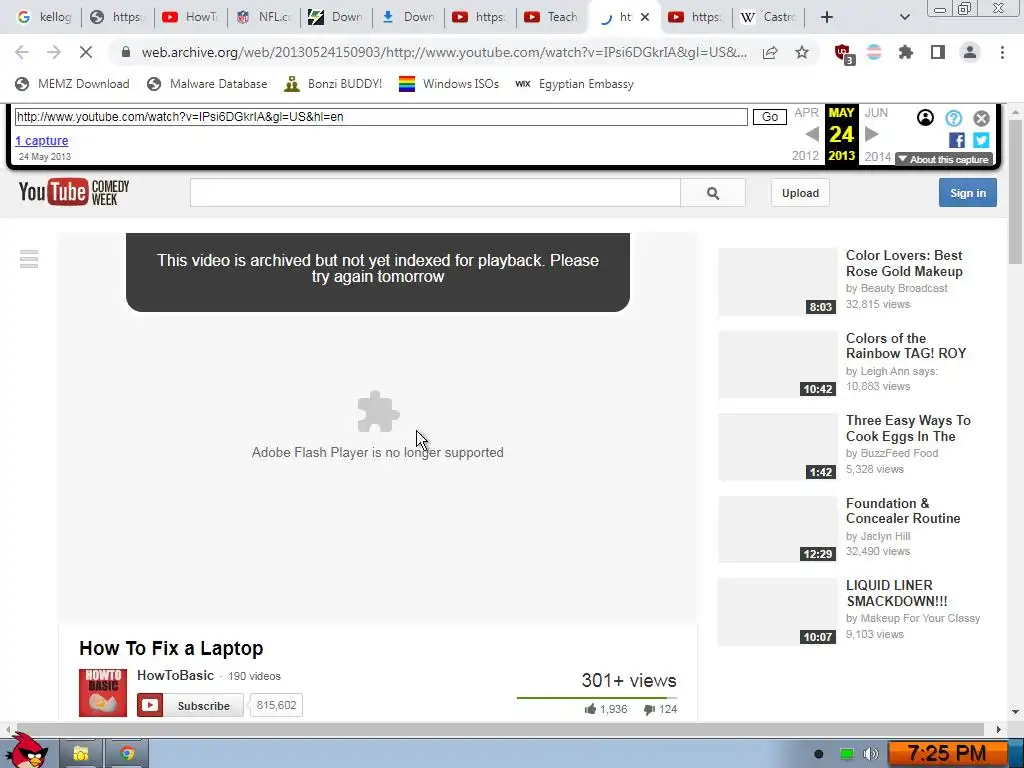
Task: Dislike video with thumbs down icon
Action: 649,709
